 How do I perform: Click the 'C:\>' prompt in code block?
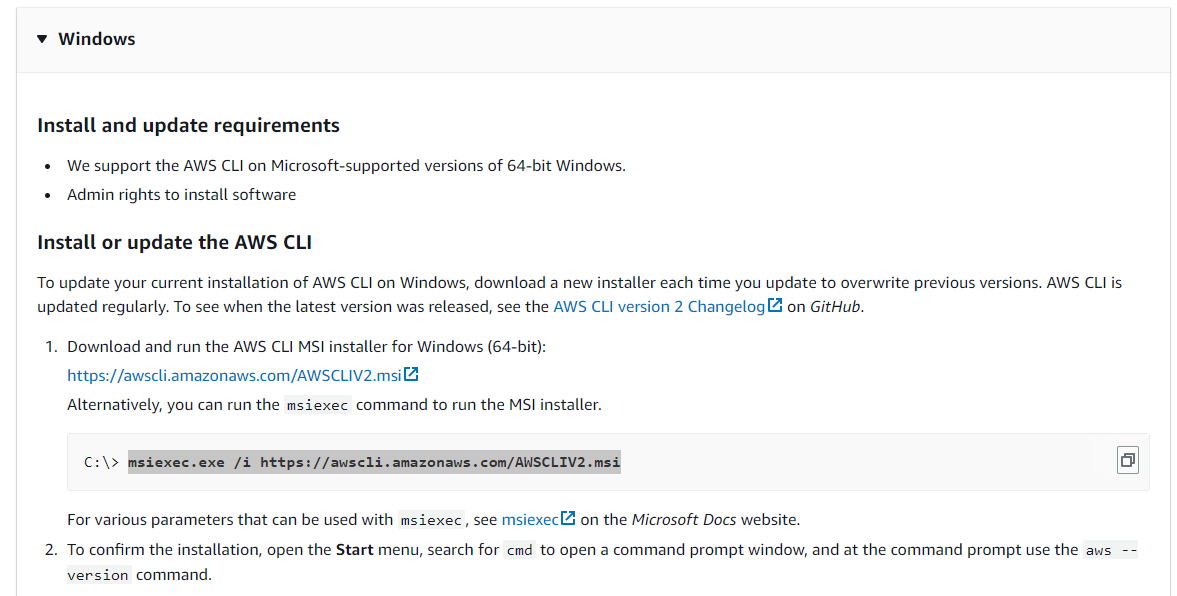pos(101,462)
